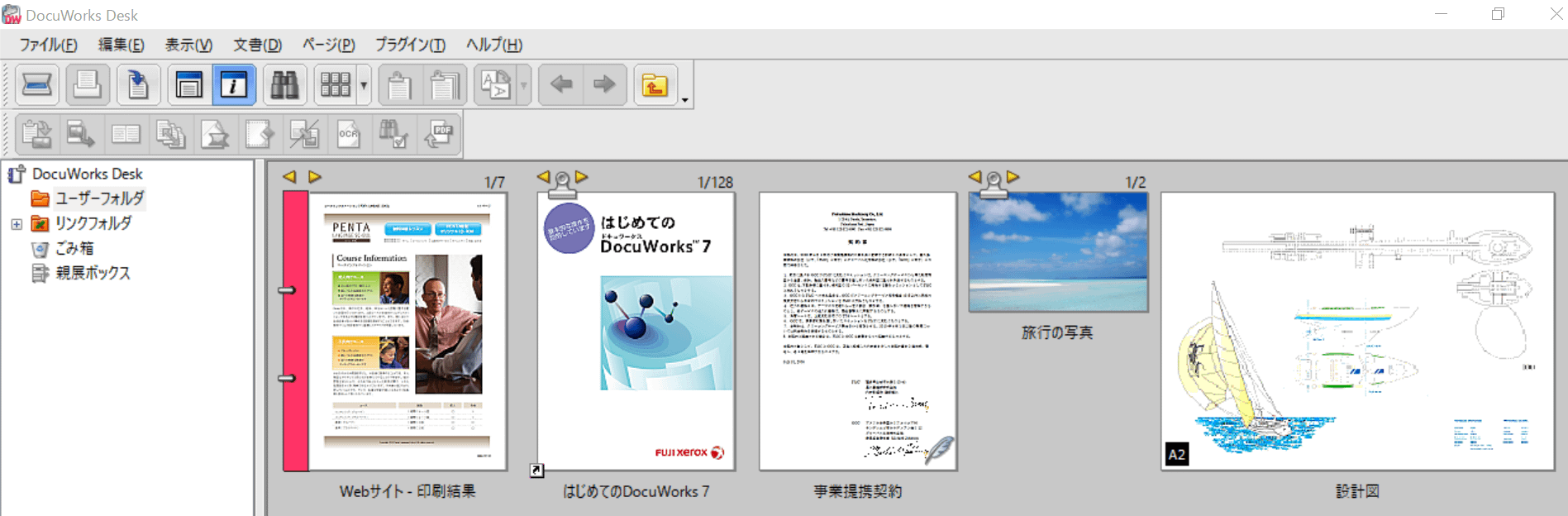This screenshot has width=1568, height=516.
Task: Open search with the binoculars icon
Action: click(284, 84)
